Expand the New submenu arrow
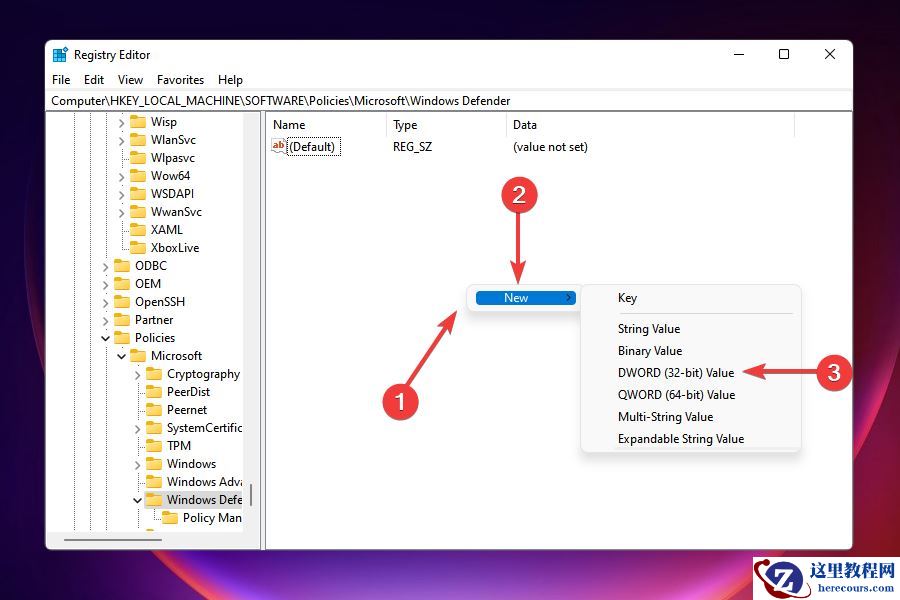The image size is (900, 600). [x=570, y=297]
